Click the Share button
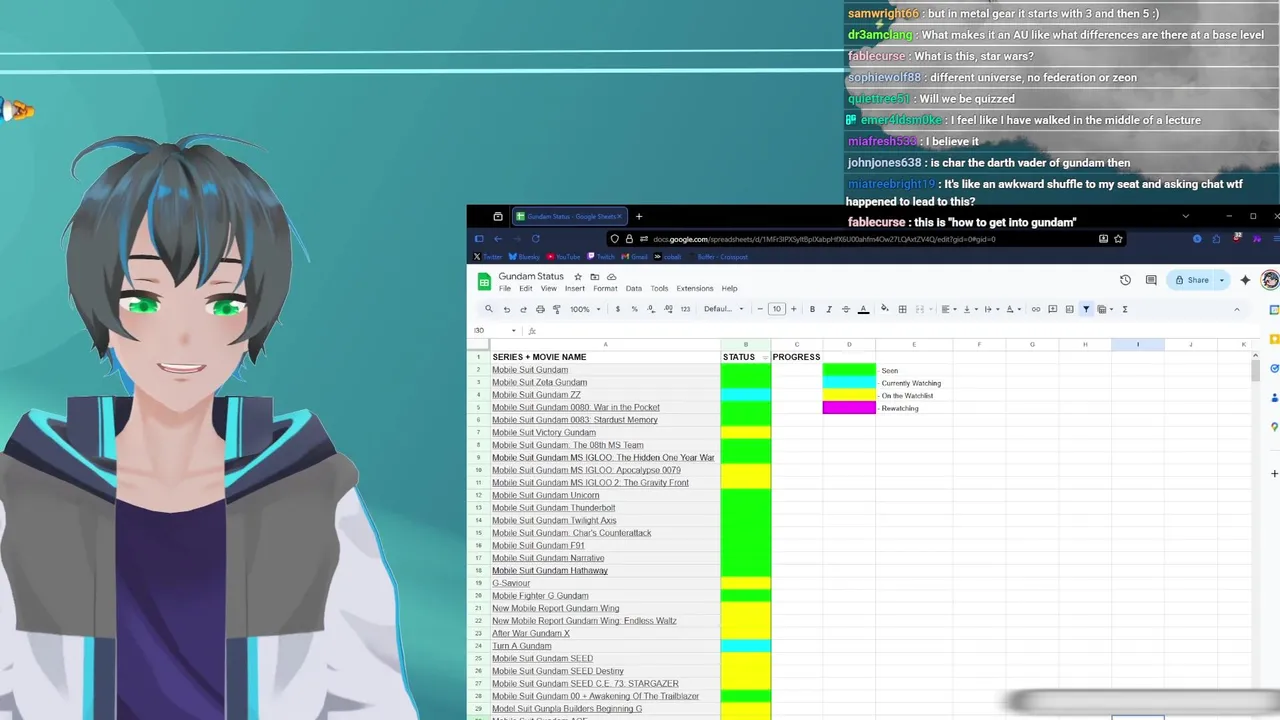The height and width of the screenshot is (720, 1280). [x=1192, y=280]
